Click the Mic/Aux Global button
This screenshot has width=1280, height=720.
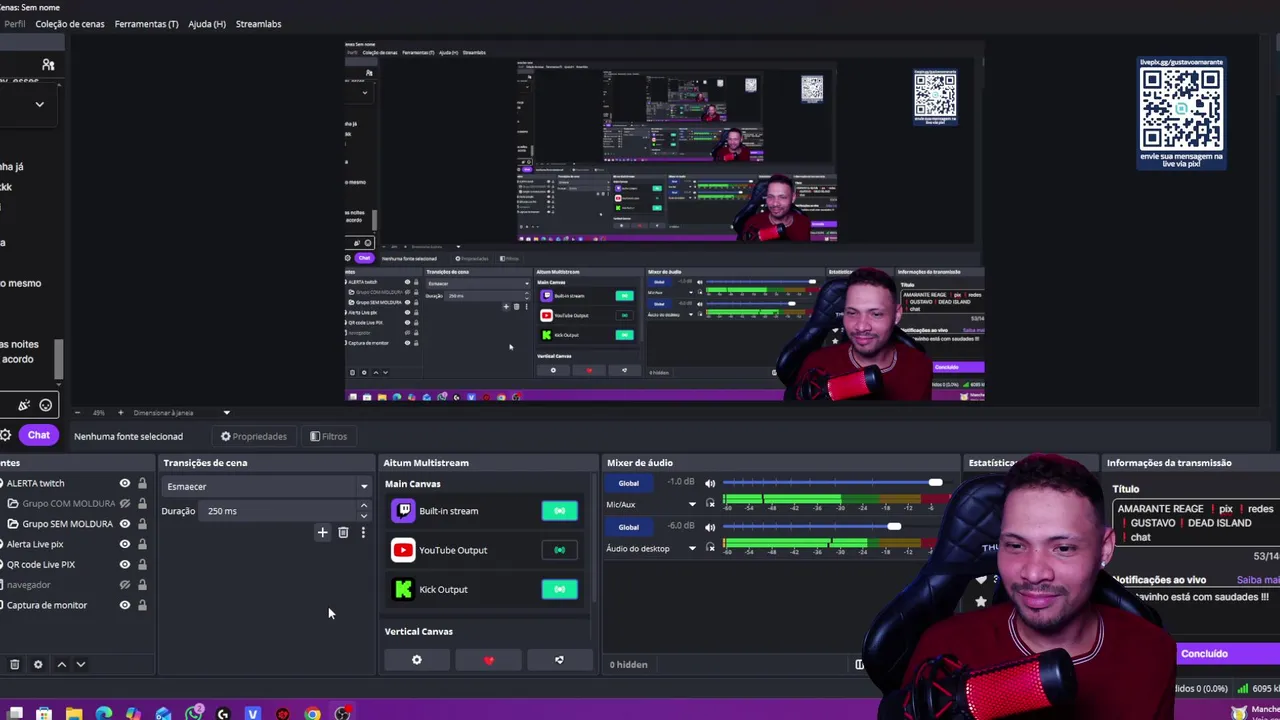pyautogui.click(x=628, y=483)
